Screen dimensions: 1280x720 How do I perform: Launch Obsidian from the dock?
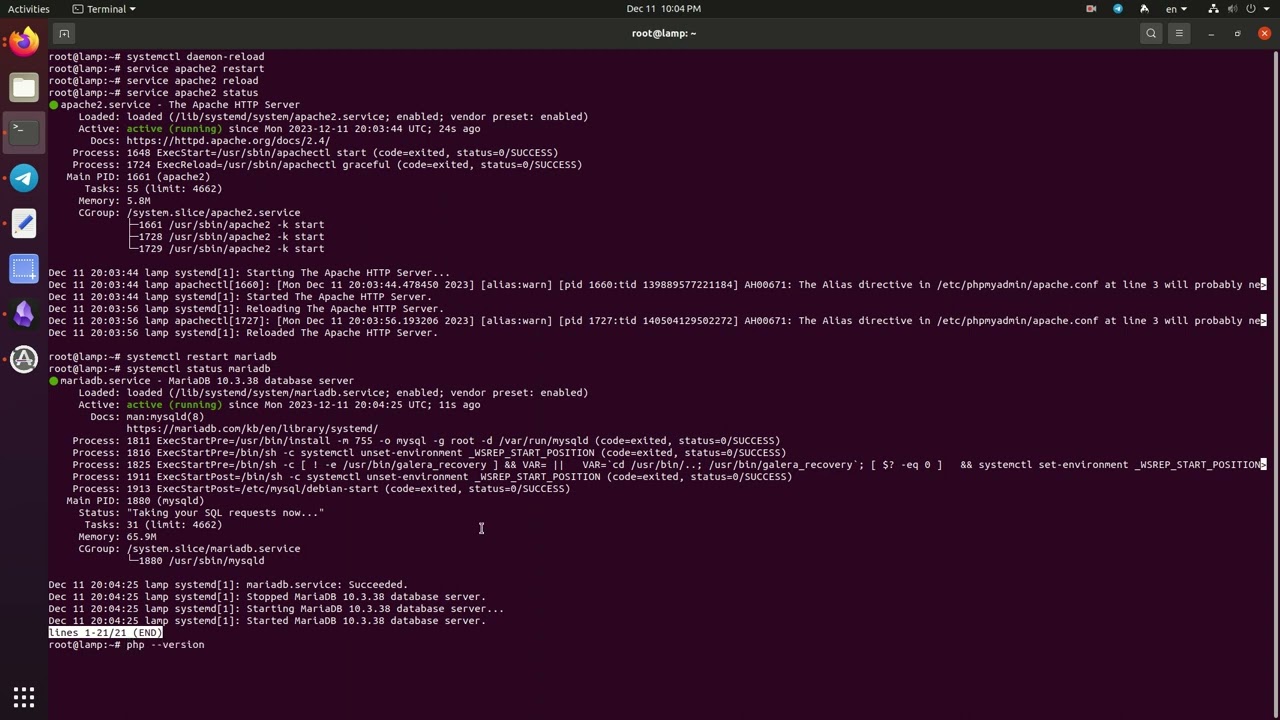click(x=24, y=314)
